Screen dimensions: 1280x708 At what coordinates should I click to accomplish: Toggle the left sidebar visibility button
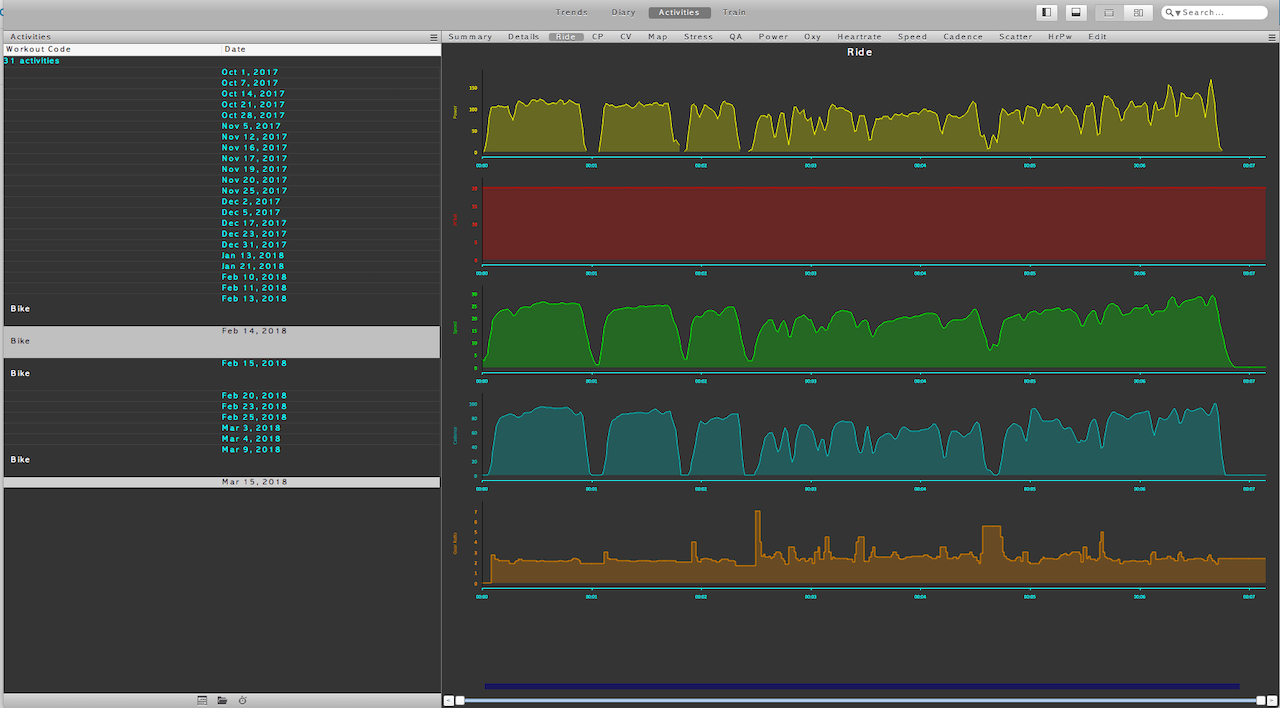click(x=1047, y=13)
